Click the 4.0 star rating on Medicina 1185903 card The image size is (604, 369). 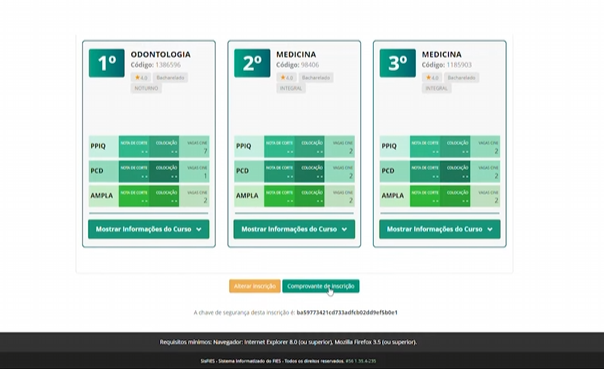(x=432, y=77)
